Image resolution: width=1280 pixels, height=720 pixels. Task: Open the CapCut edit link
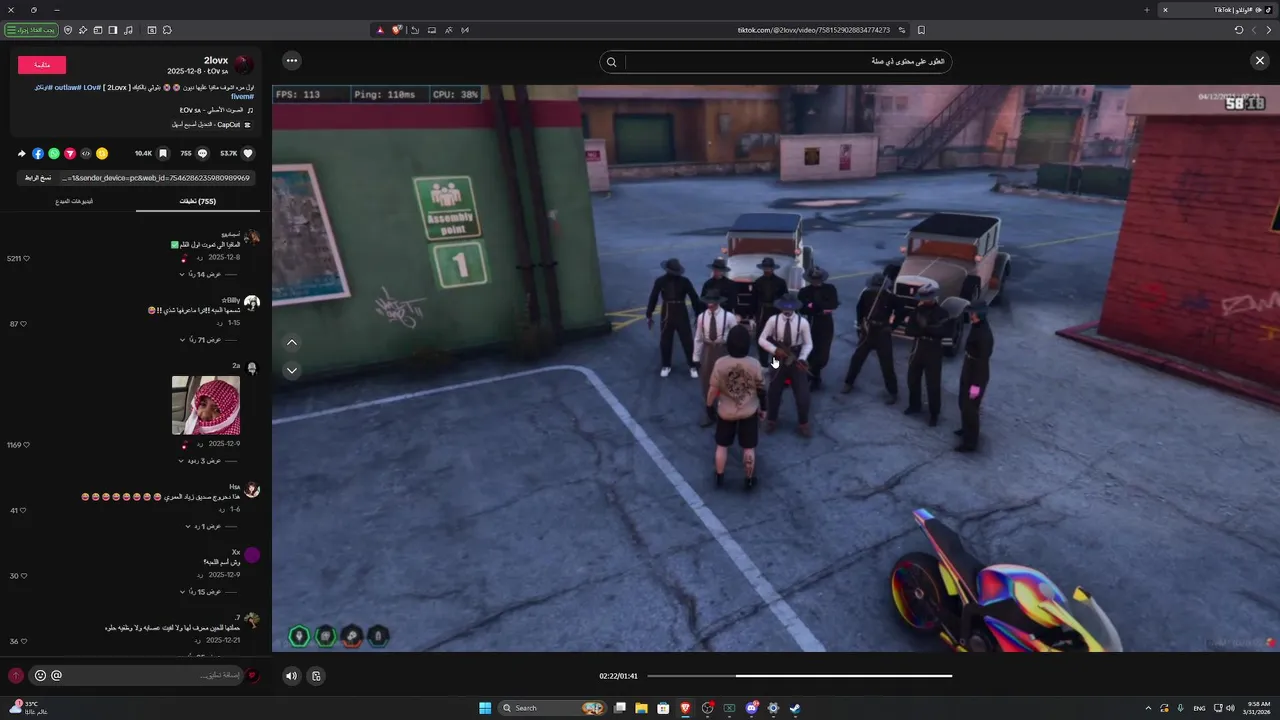pyautogui.click(x=213, y=125)
